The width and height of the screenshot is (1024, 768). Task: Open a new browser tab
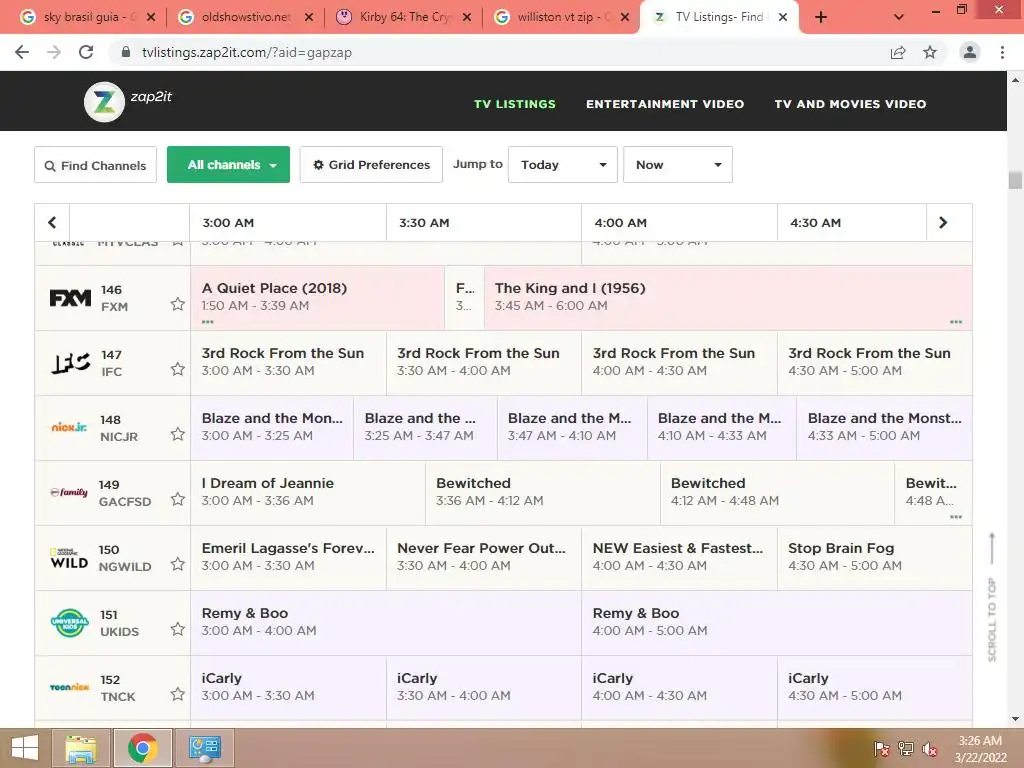click(x=821, y=17)
